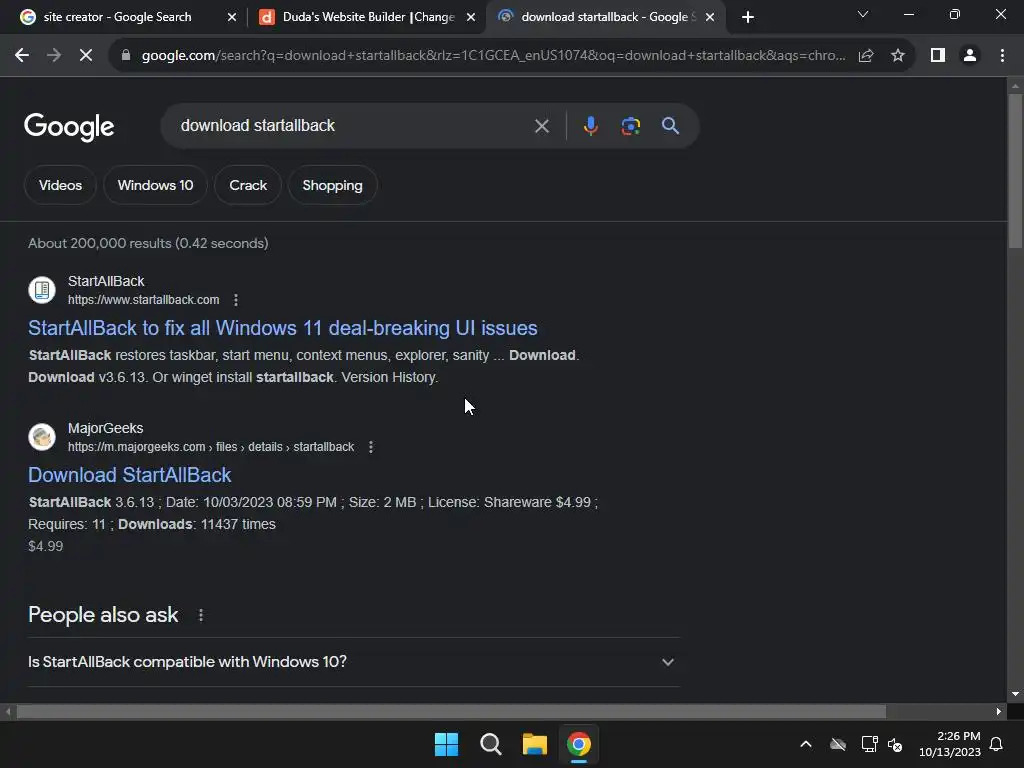1024x768 pixels.
Task: Start voice search with microphone
Action: pyautogui.click(x=590, y=126)
